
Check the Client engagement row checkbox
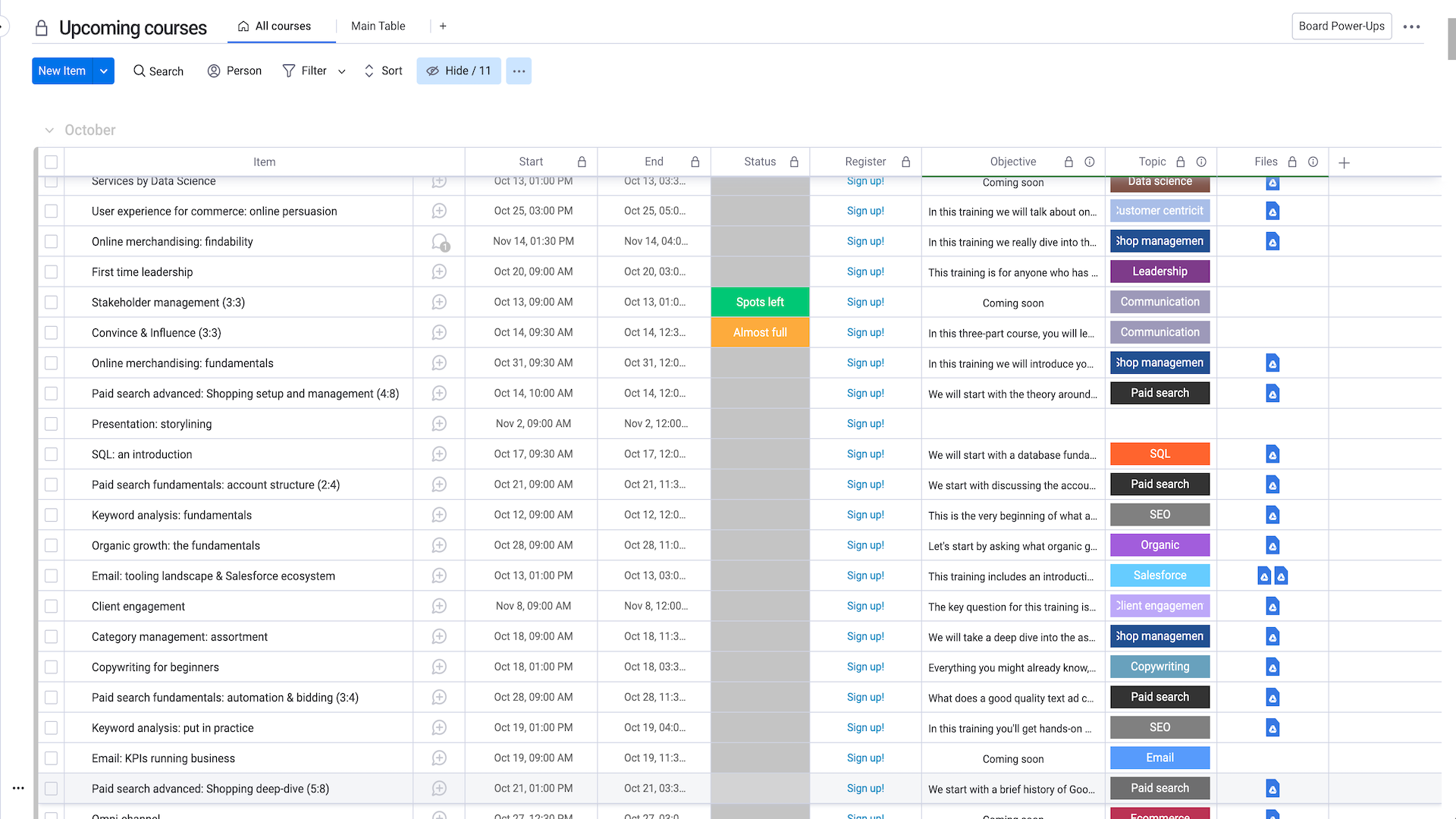tap(51, 606)
